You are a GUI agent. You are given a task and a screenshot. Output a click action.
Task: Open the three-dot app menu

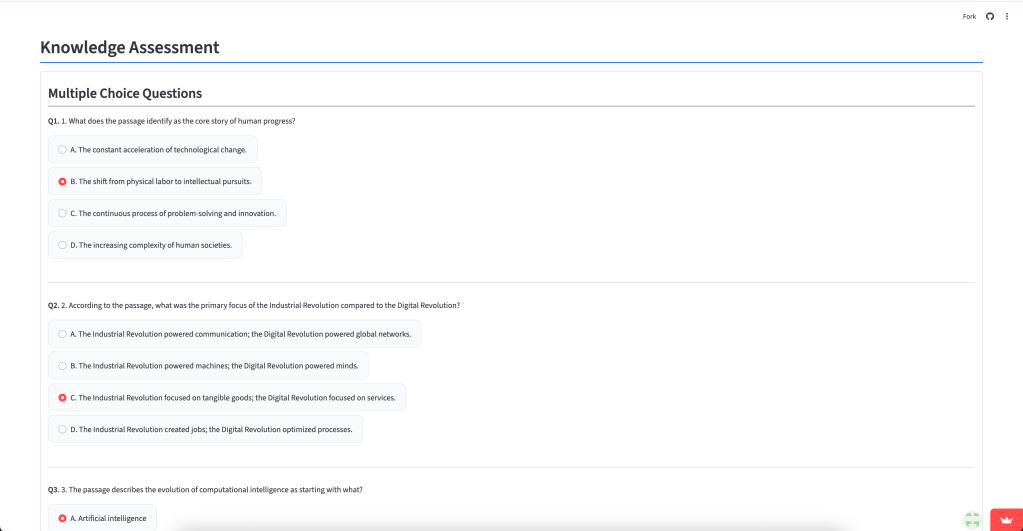coord(1007,16)
